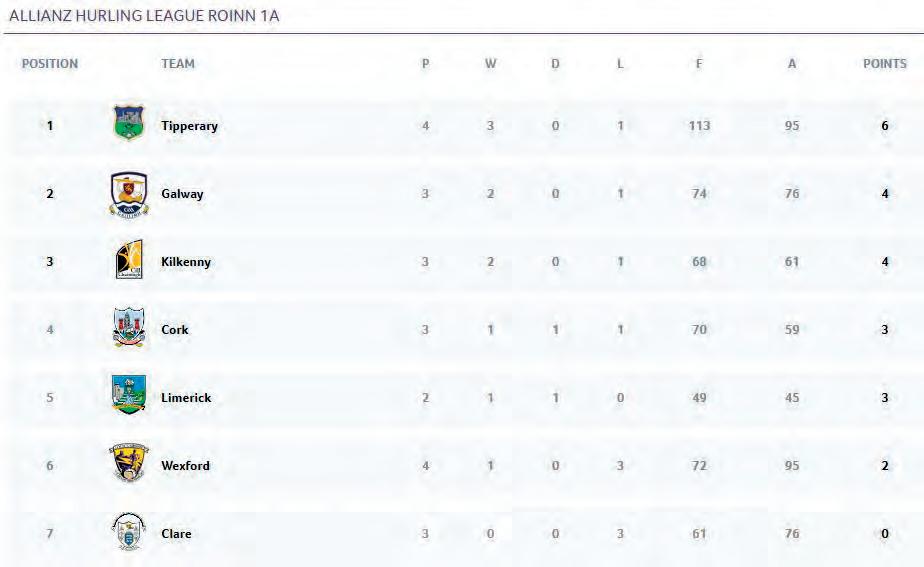924x567 pixels.
Task: Click the Galway county crest icon
Action: 128,193
